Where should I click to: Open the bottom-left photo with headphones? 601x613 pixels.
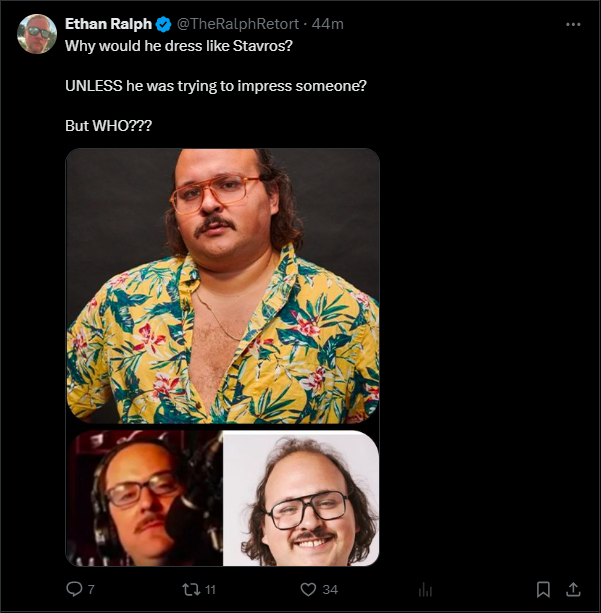[x=143, y=498]
